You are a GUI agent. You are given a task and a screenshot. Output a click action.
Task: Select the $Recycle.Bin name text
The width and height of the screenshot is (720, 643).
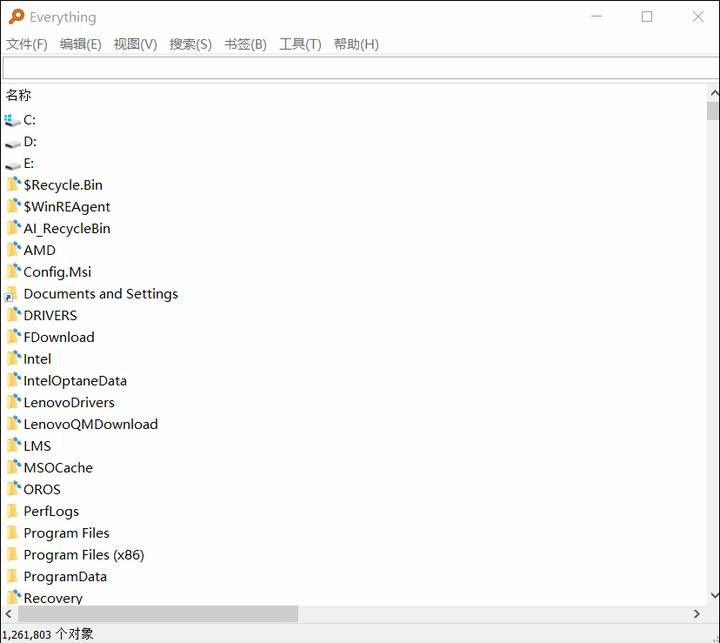pos(63,185)
